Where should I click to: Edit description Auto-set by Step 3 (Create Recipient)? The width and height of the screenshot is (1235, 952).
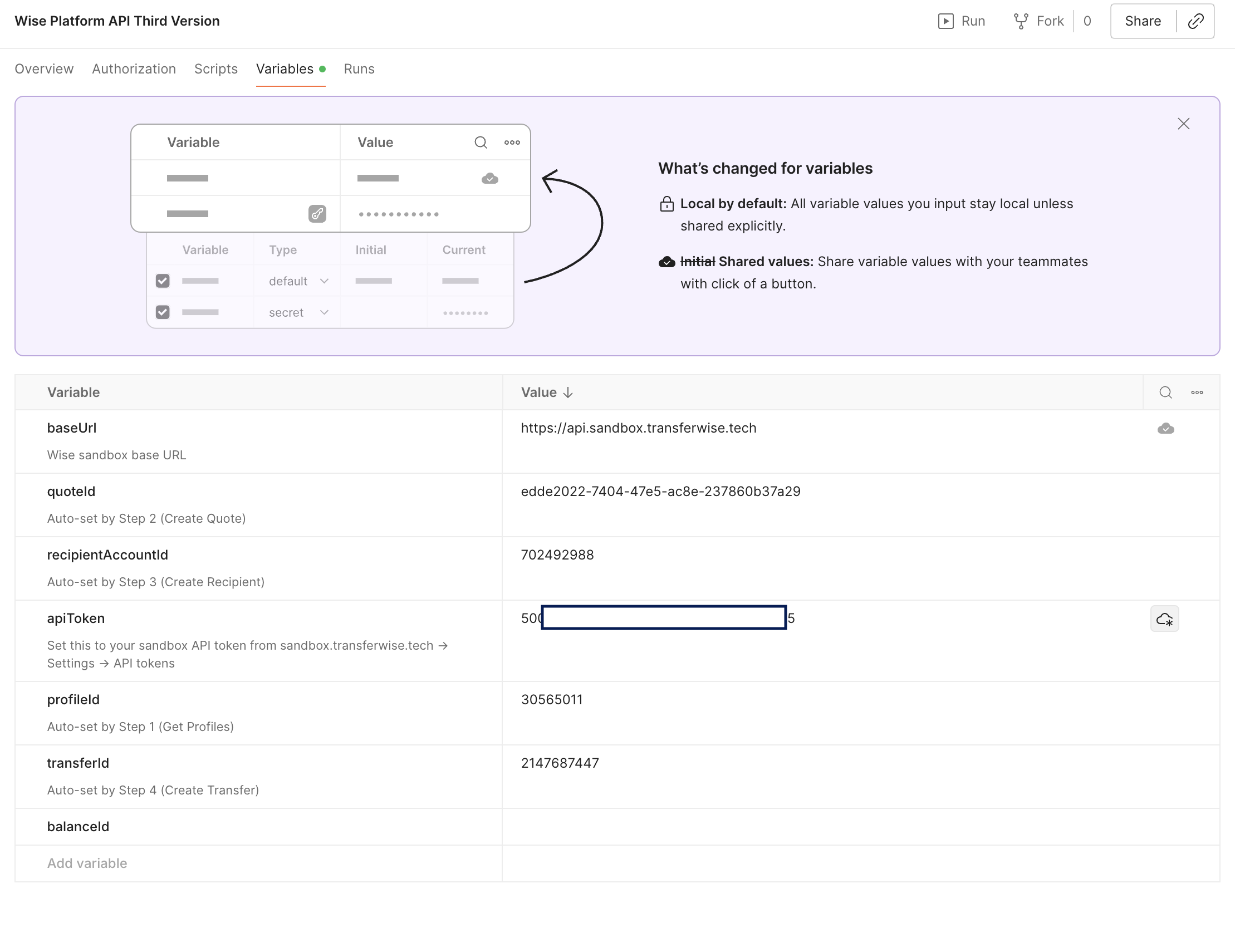click(x=156, y=582)
